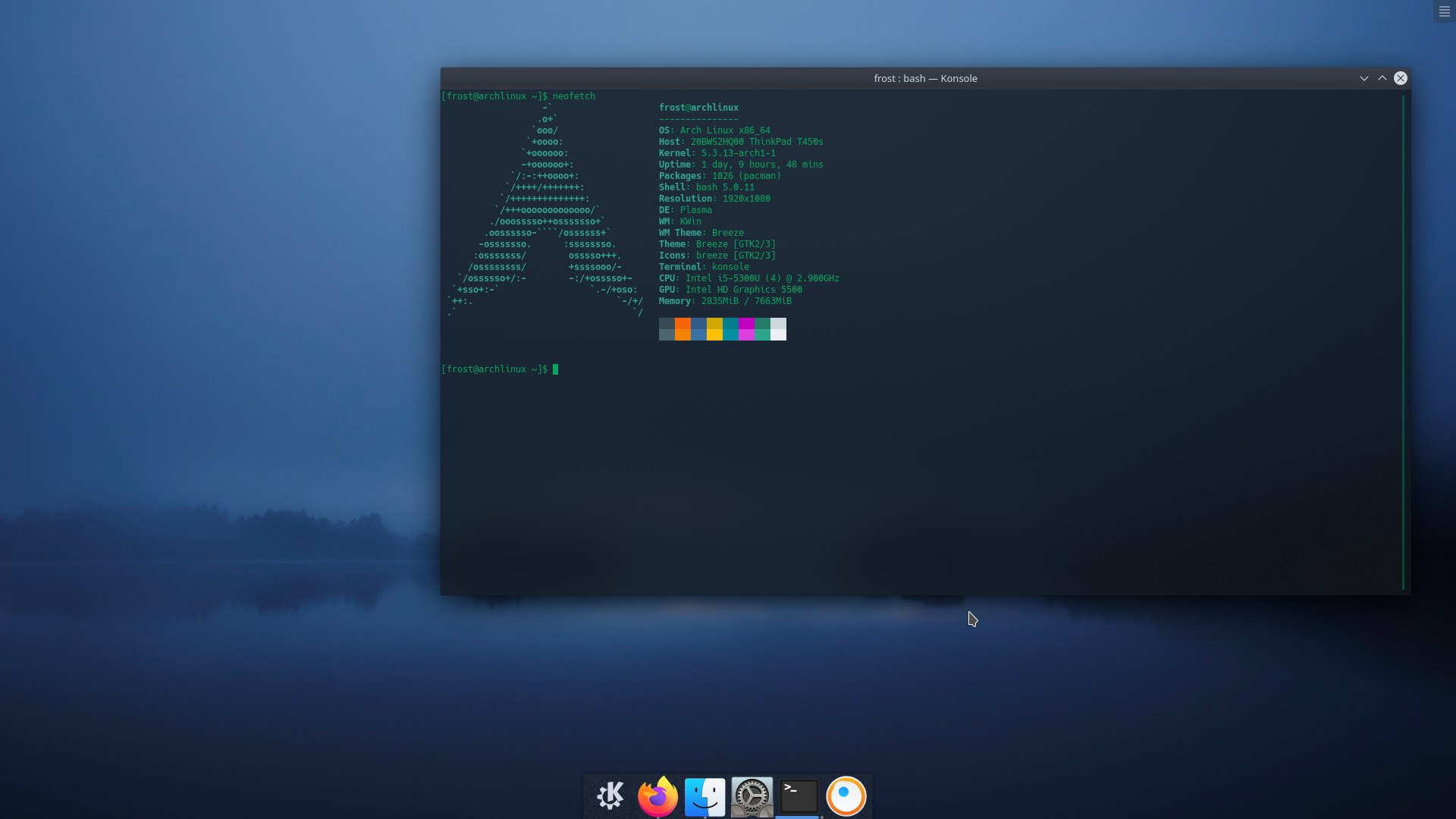Click the 'Terminal: konsole' line
Viewport: 1456px width, 819px height.
tap(704, 267)
